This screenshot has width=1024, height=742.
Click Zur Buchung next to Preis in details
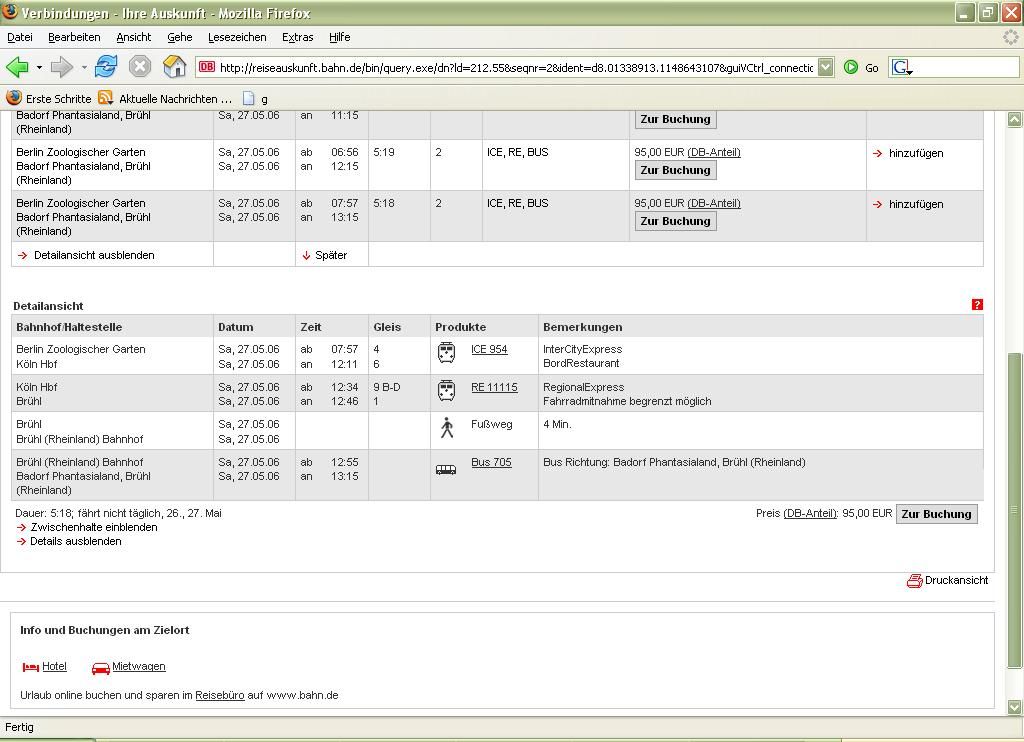pyautogui.click(x=936, y=514)
